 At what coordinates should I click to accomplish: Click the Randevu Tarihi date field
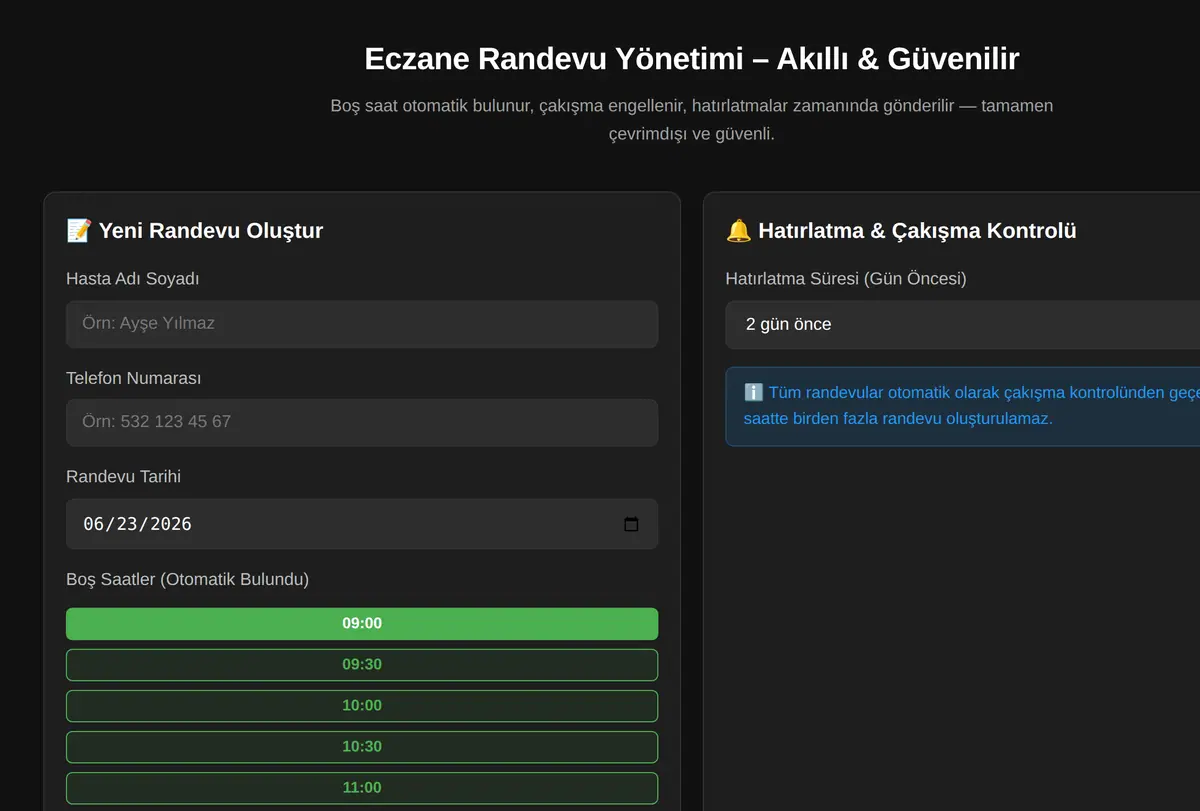362,524
